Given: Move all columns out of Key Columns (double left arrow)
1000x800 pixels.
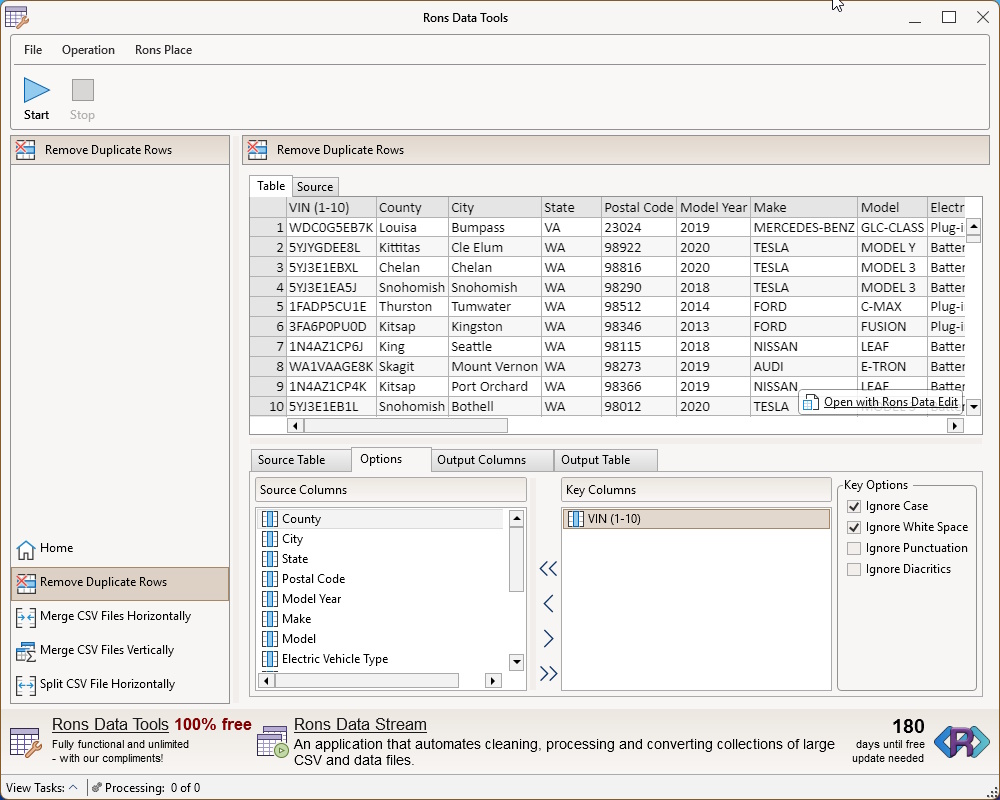Looking at the screenshot, I should coord(548,568).
